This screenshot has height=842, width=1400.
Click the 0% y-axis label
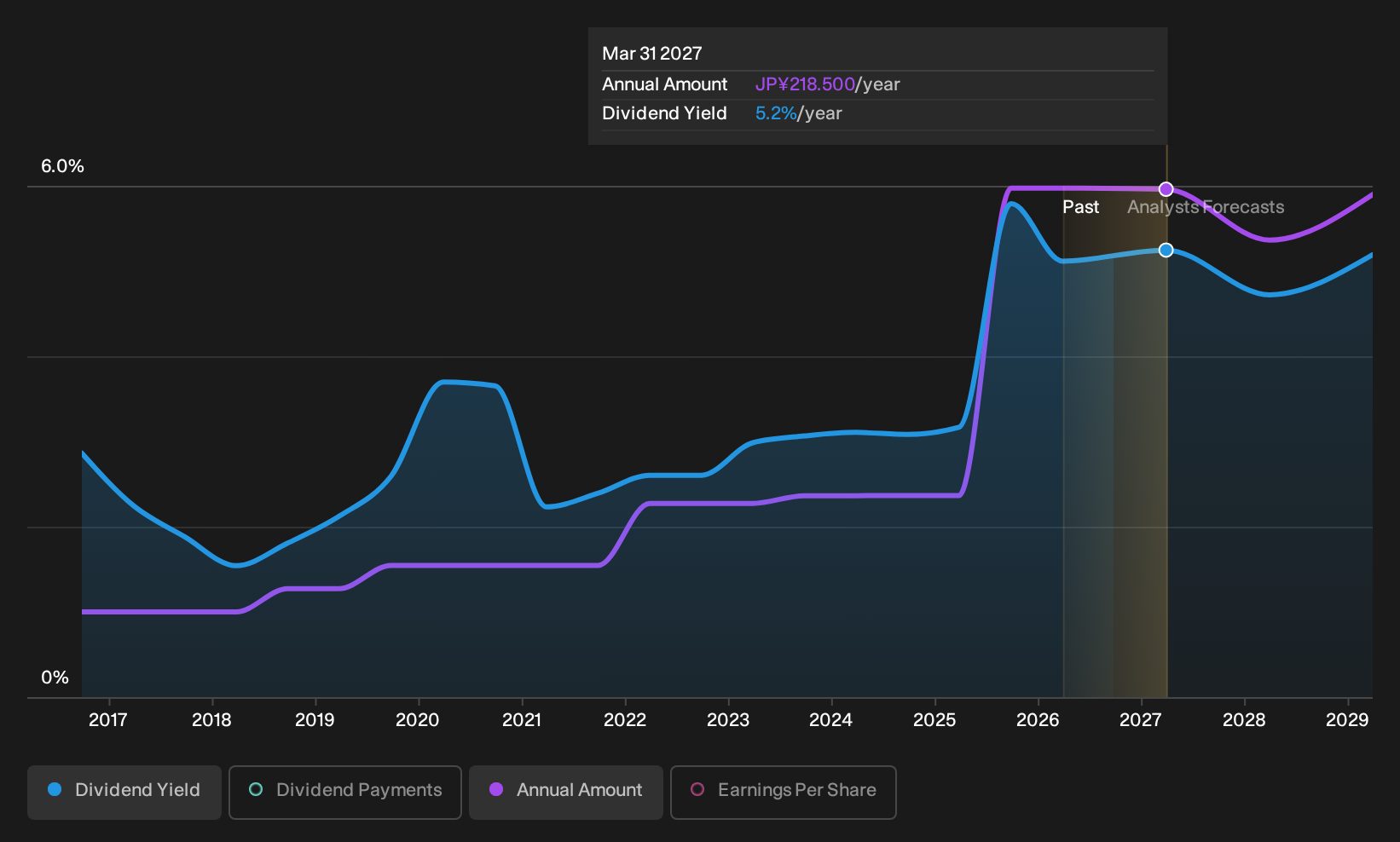(x=55, y=678)
